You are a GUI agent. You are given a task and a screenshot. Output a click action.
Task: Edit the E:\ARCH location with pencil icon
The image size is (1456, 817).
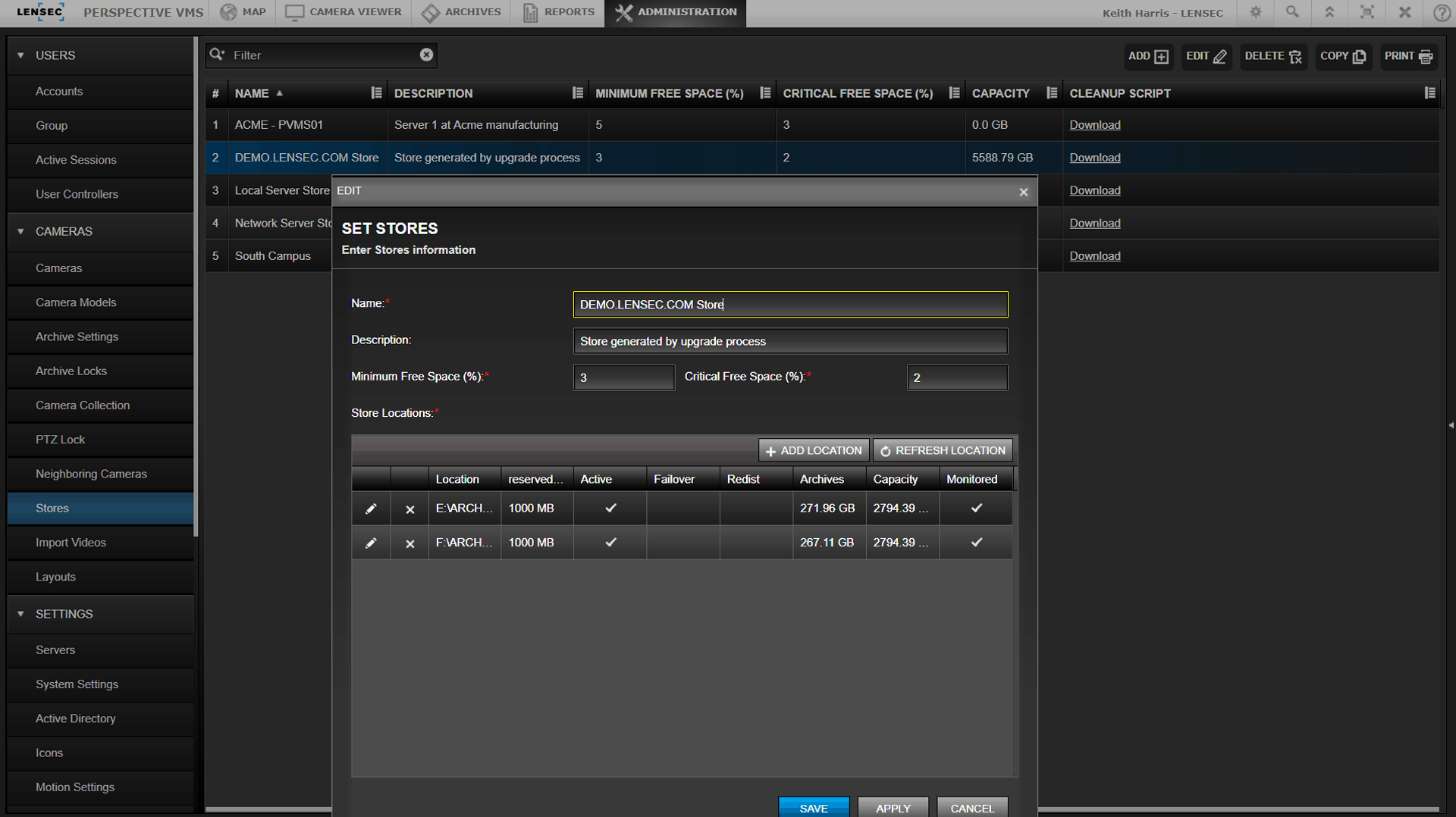click(x=371, y=509)
